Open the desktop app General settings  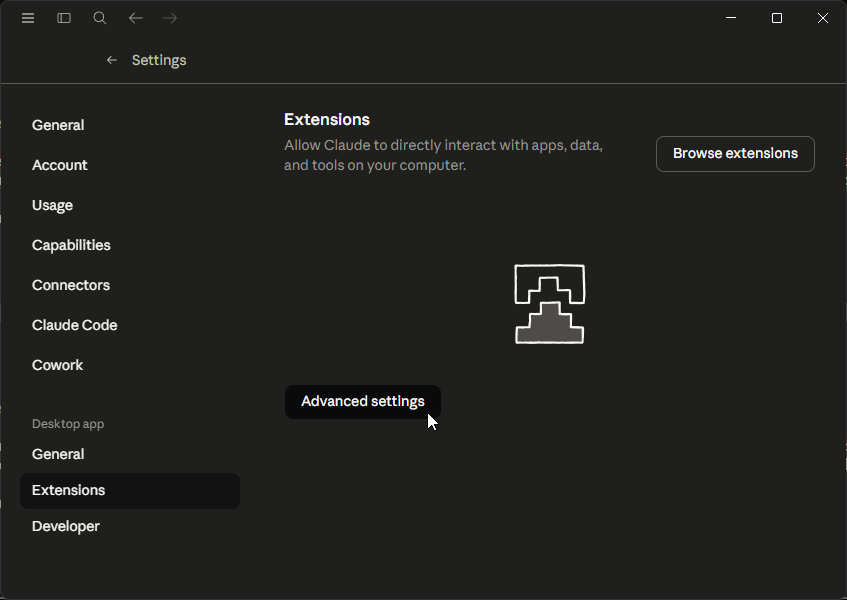pos(57,453)
